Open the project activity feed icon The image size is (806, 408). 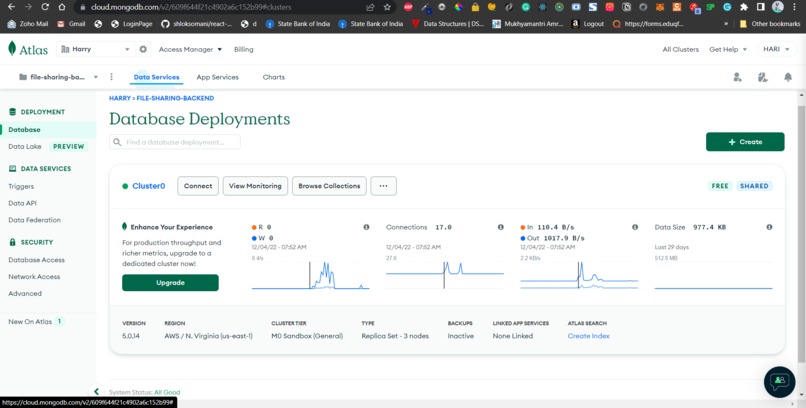tap(763, 77)
